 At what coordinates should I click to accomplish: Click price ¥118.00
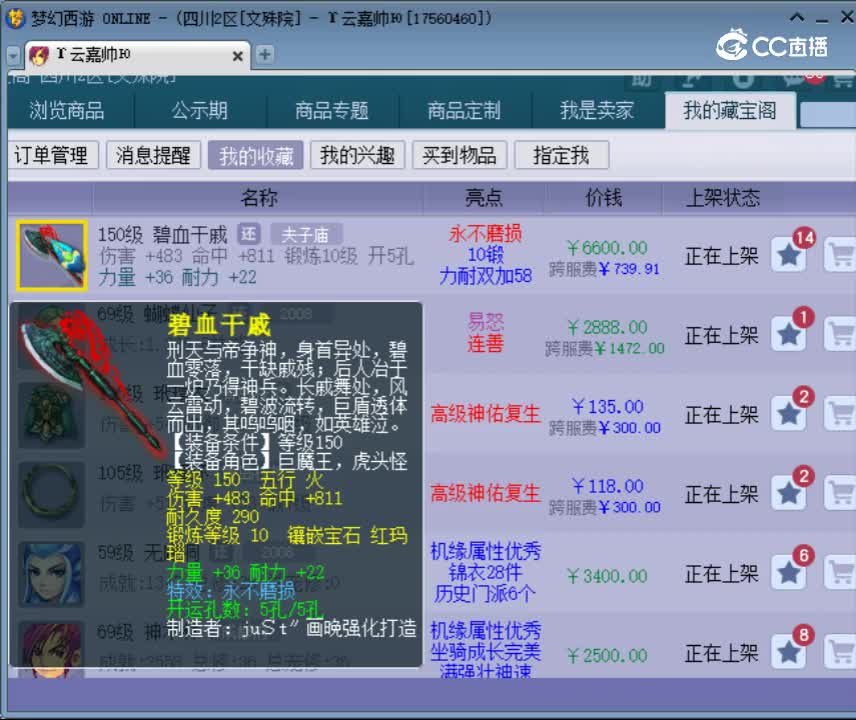(607, 486)
